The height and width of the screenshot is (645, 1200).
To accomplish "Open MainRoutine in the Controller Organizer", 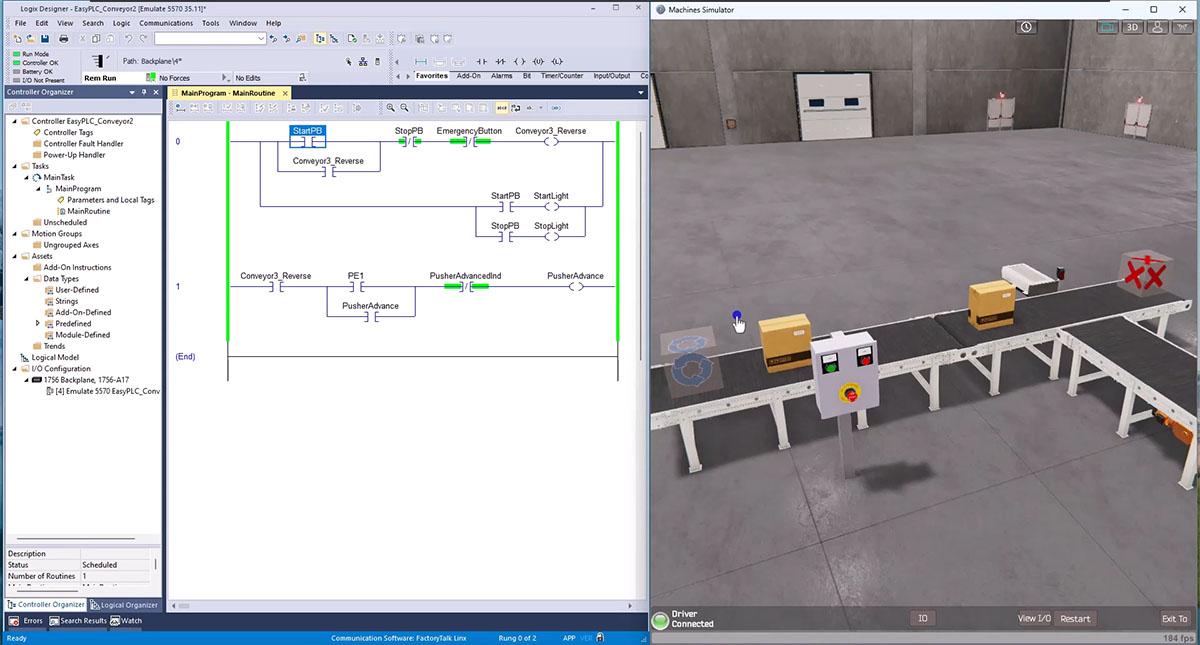I will click(88, 211).
